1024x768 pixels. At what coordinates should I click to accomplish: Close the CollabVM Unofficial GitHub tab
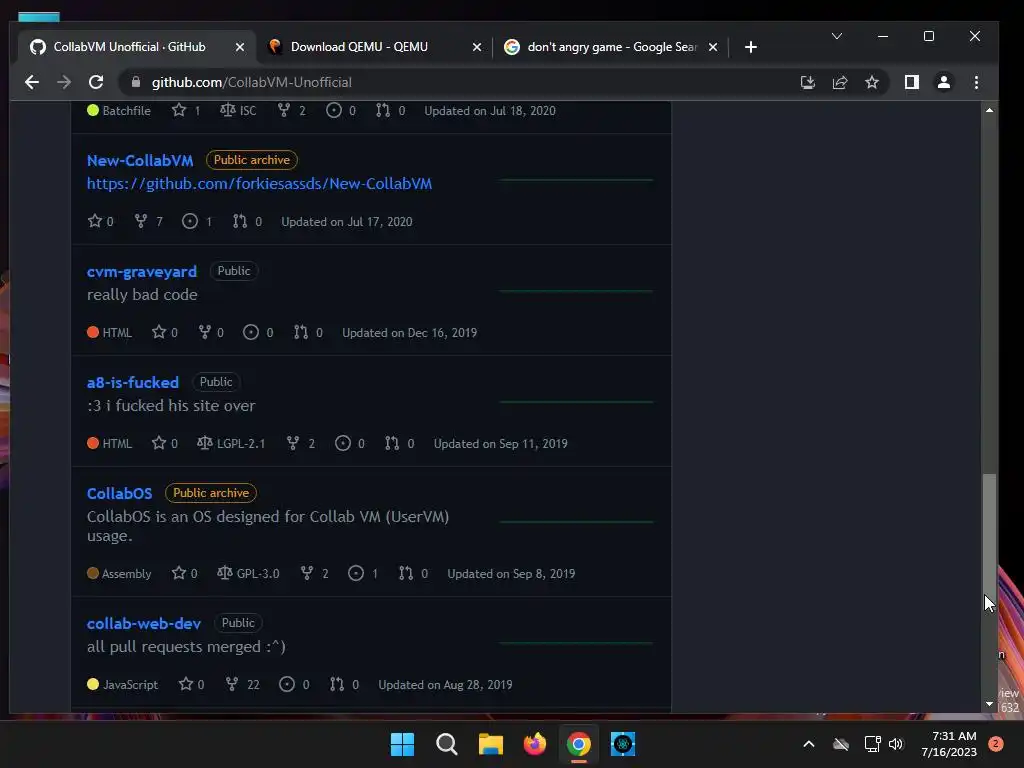240,47
